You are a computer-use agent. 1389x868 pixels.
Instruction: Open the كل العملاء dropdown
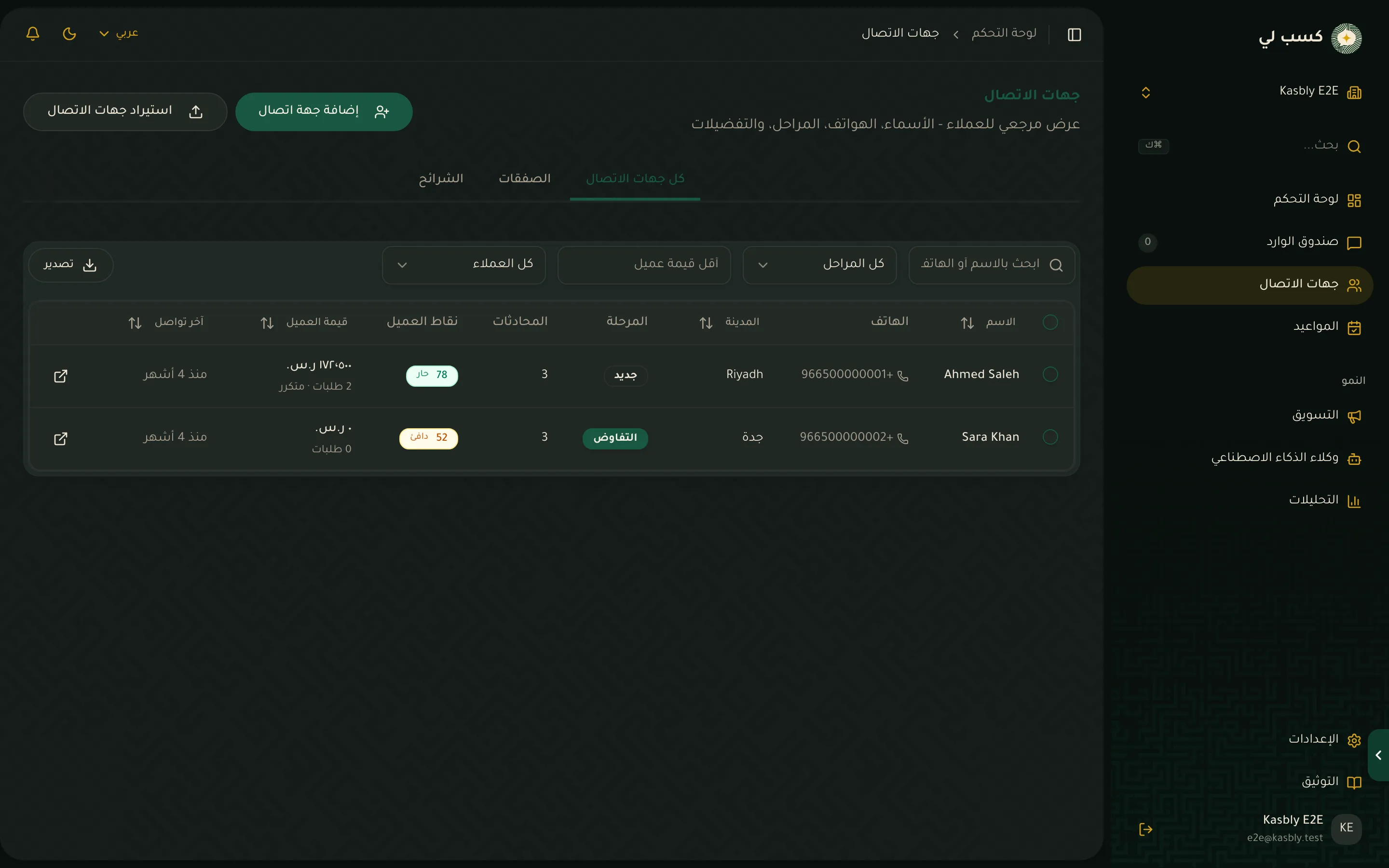[x=464, y=265]
